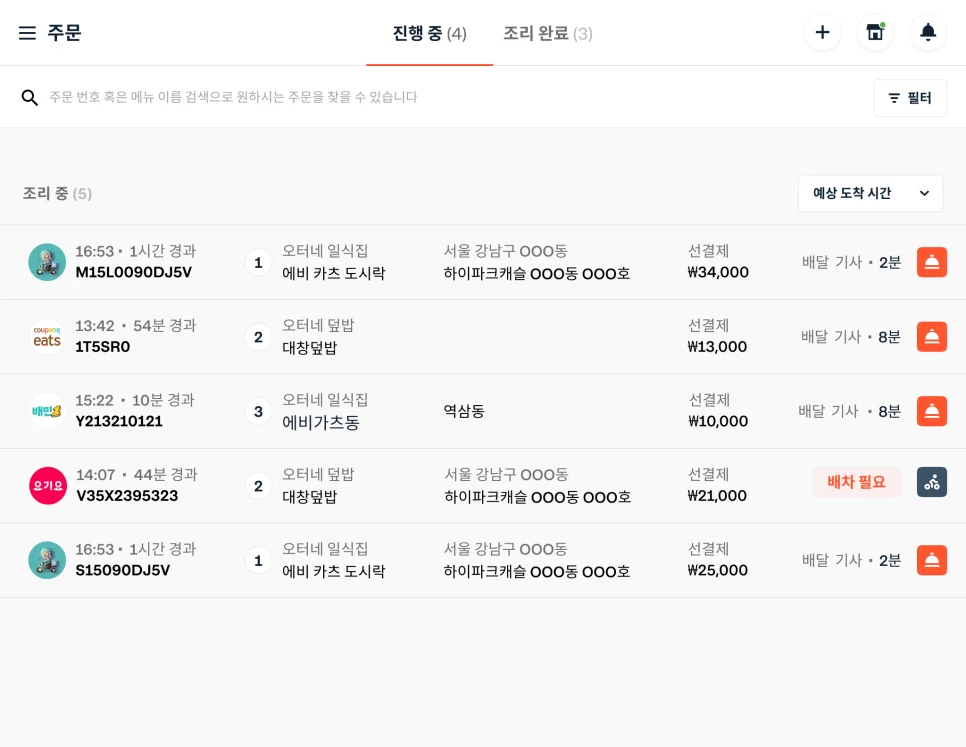Screen dimensions: 966x747
Task: Click the search magnifier icon
Action: [x=30, y=97]
